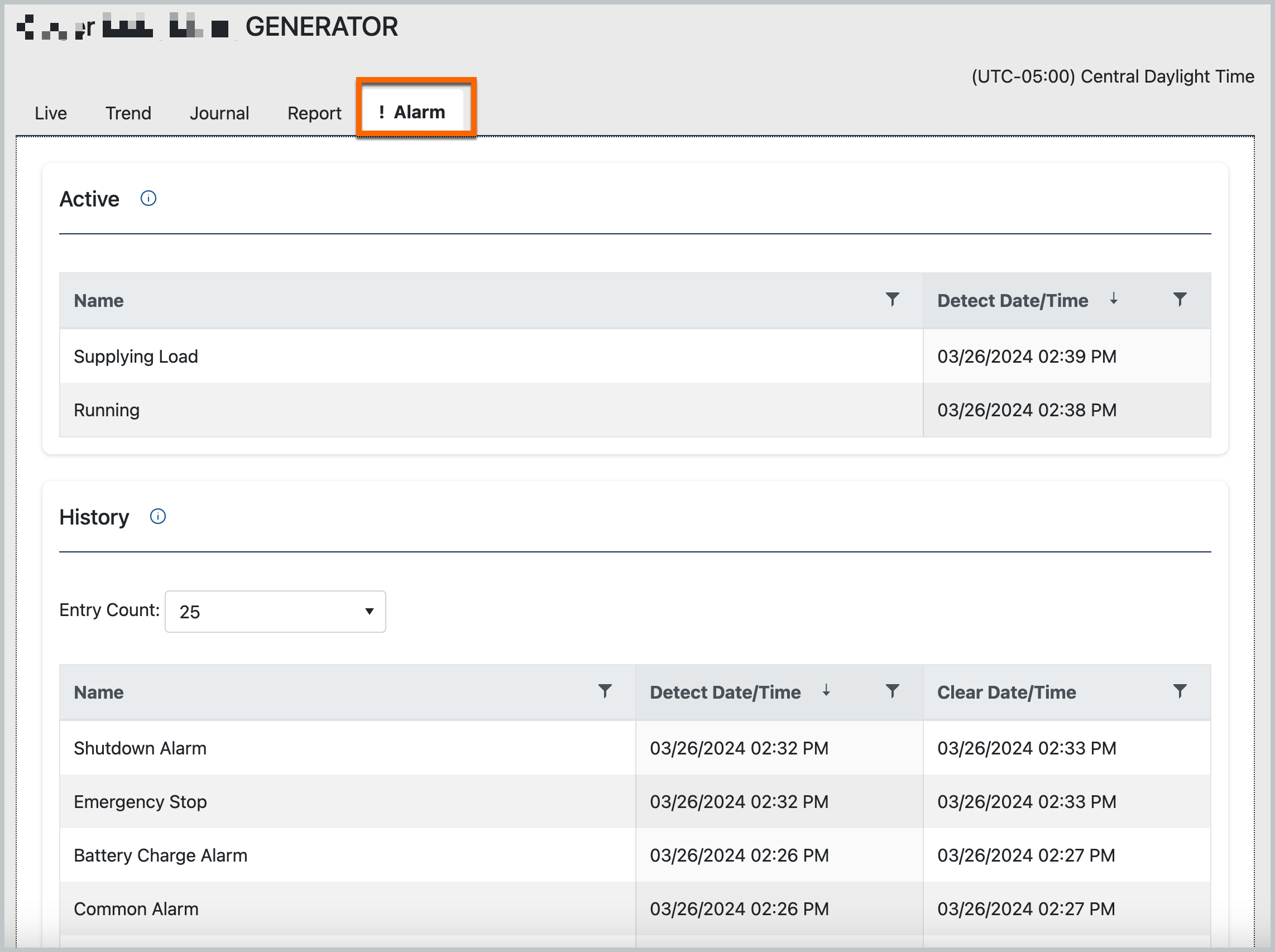Screen dimensions: 1275x952
Task: Go to the Journal tab
Action: click(219, 113)
